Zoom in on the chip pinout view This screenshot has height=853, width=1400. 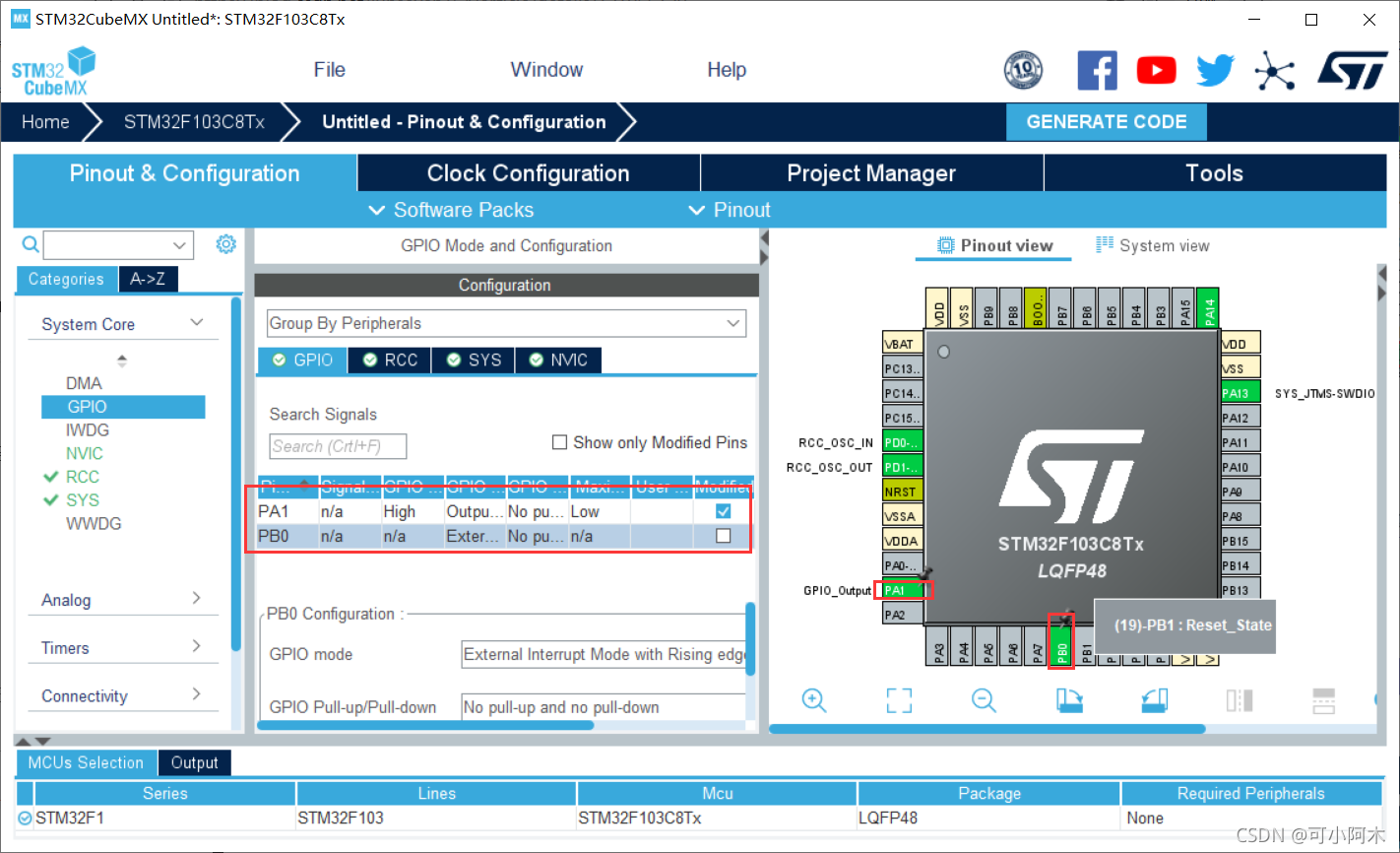tap(814, 700)
